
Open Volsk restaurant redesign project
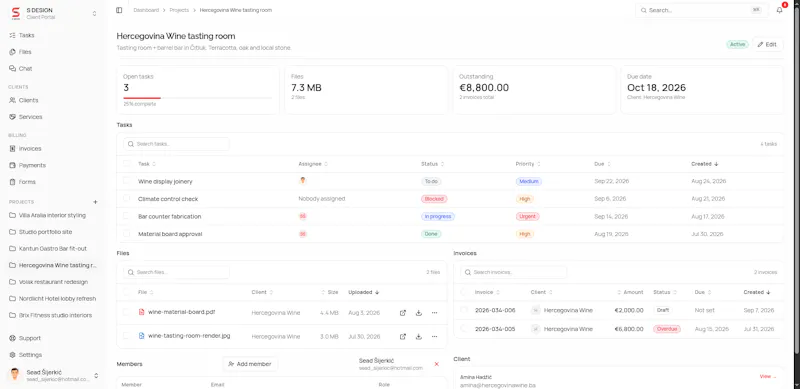53,282
